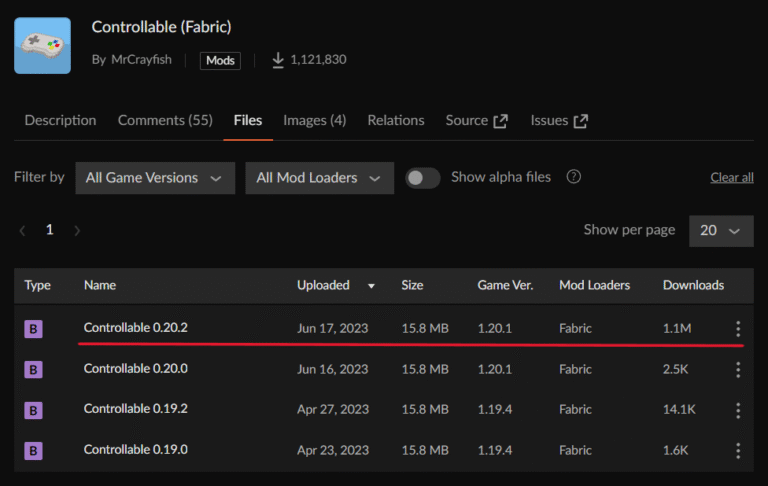This screenshot has width=768, height=486.
Task: Go to next page arrow
Action: 77,230
